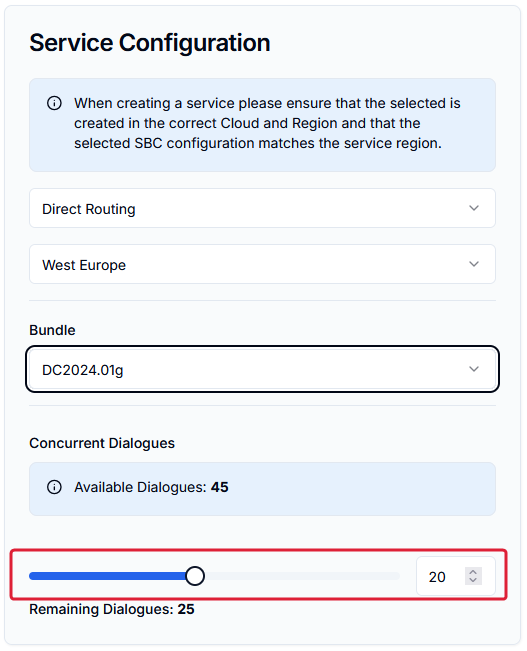Click the unfilled gray part of the slider
Image resolution: width=527 pixels, height=651 pixels.
click(x=302, y=576)
